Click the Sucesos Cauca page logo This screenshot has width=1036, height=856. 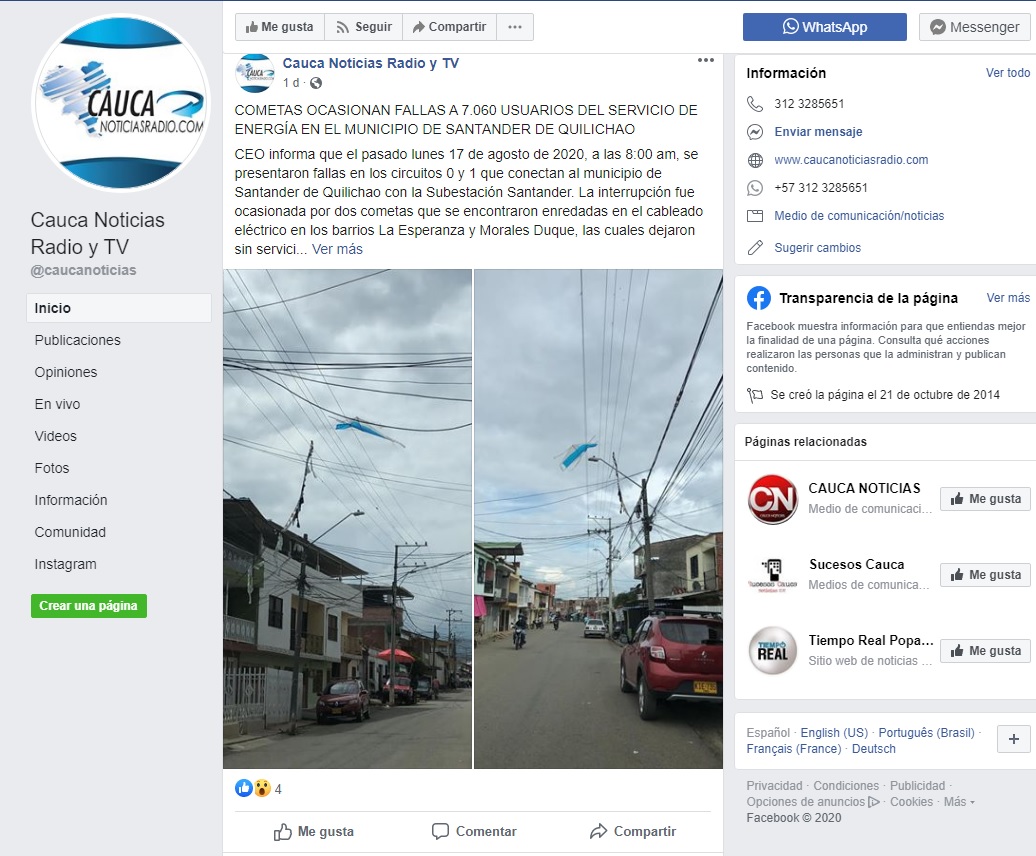point(772,575)
